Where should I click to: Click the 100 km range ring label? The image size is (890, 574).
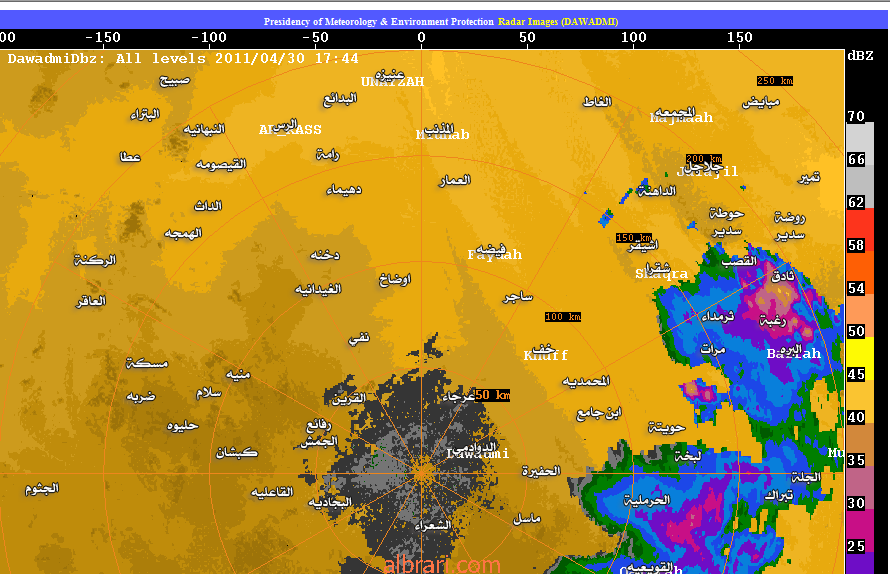point(562,317)
